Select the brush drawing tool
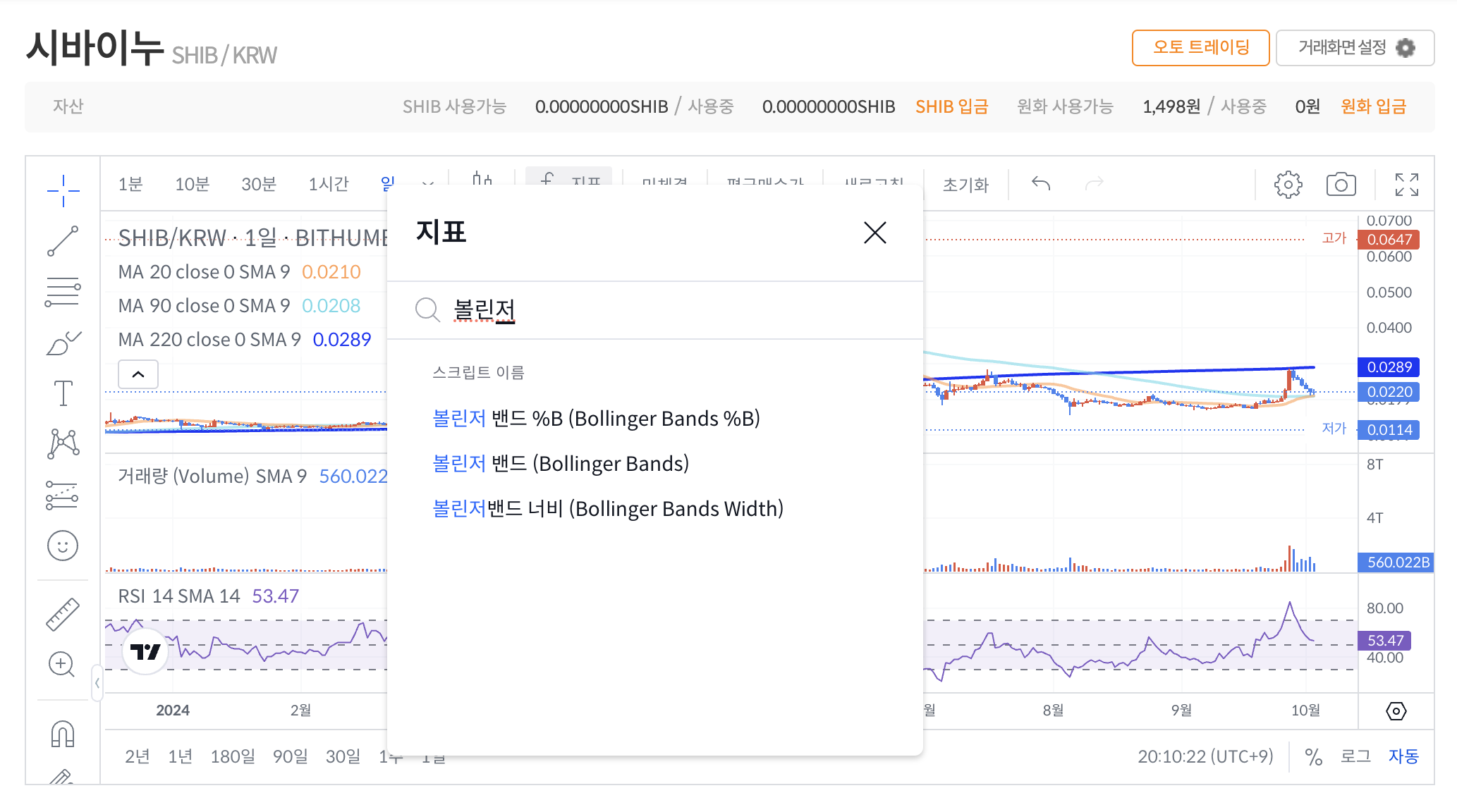 (x=63, y=343)
